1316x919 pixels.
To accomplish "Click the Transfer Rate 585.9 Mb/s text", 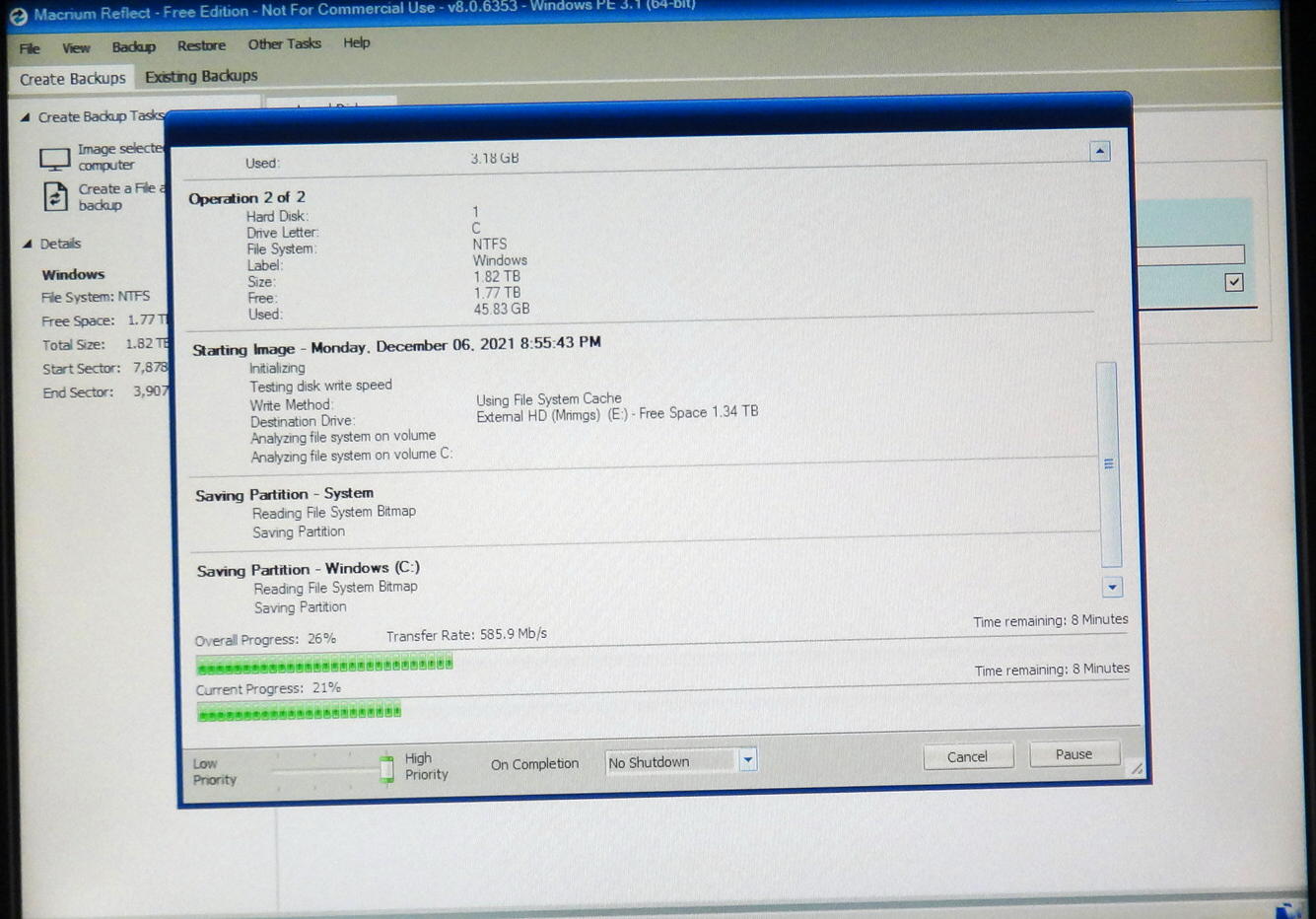I will click(x=466, y=635).
